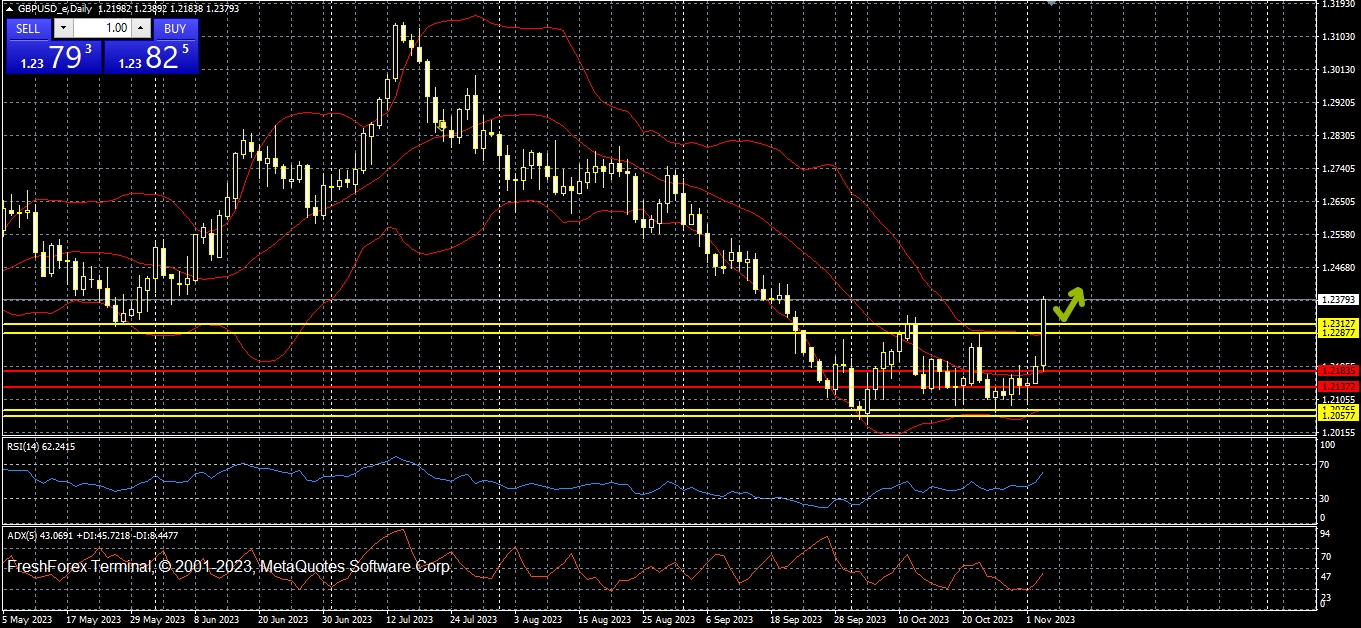Select the yellow 1.20577 price label
Screen dimensions: 1361x628
[x=1337, y=414]
